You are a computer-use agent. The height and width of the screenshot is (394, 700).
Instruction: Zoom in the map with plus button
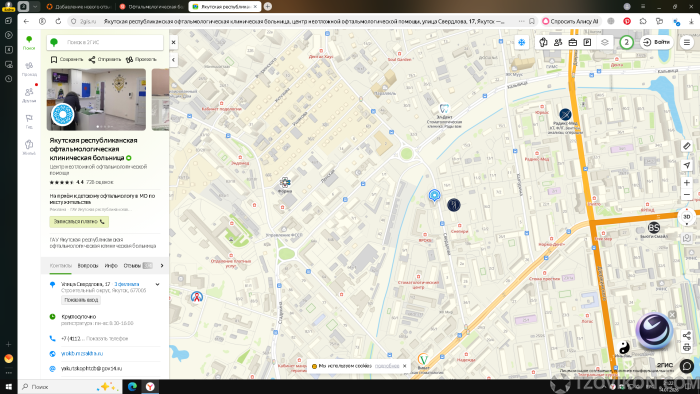point(687,182)
